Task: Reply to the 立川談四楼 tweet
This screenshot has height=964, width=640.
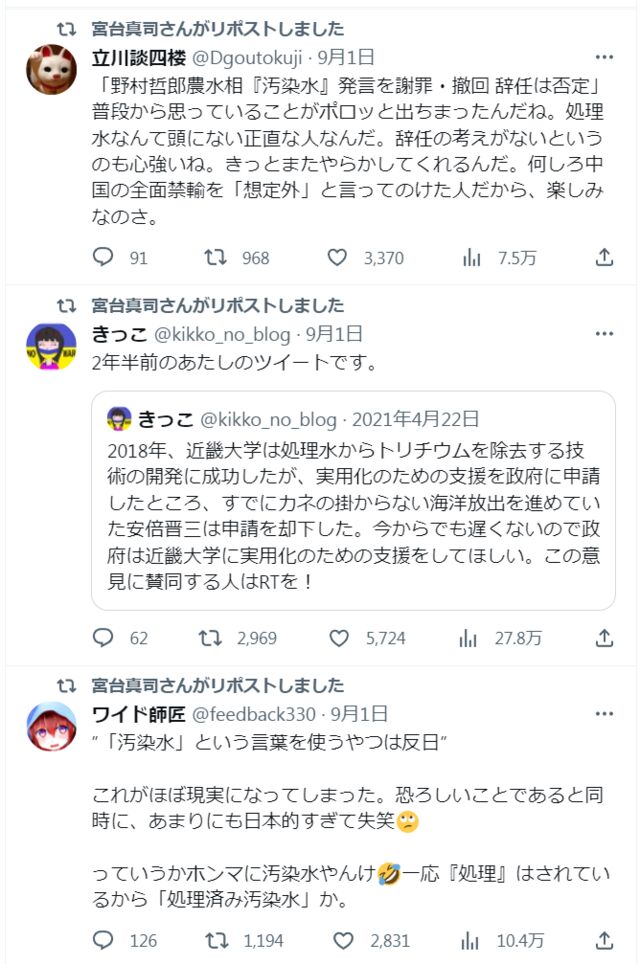Action: tap(104, 258)
